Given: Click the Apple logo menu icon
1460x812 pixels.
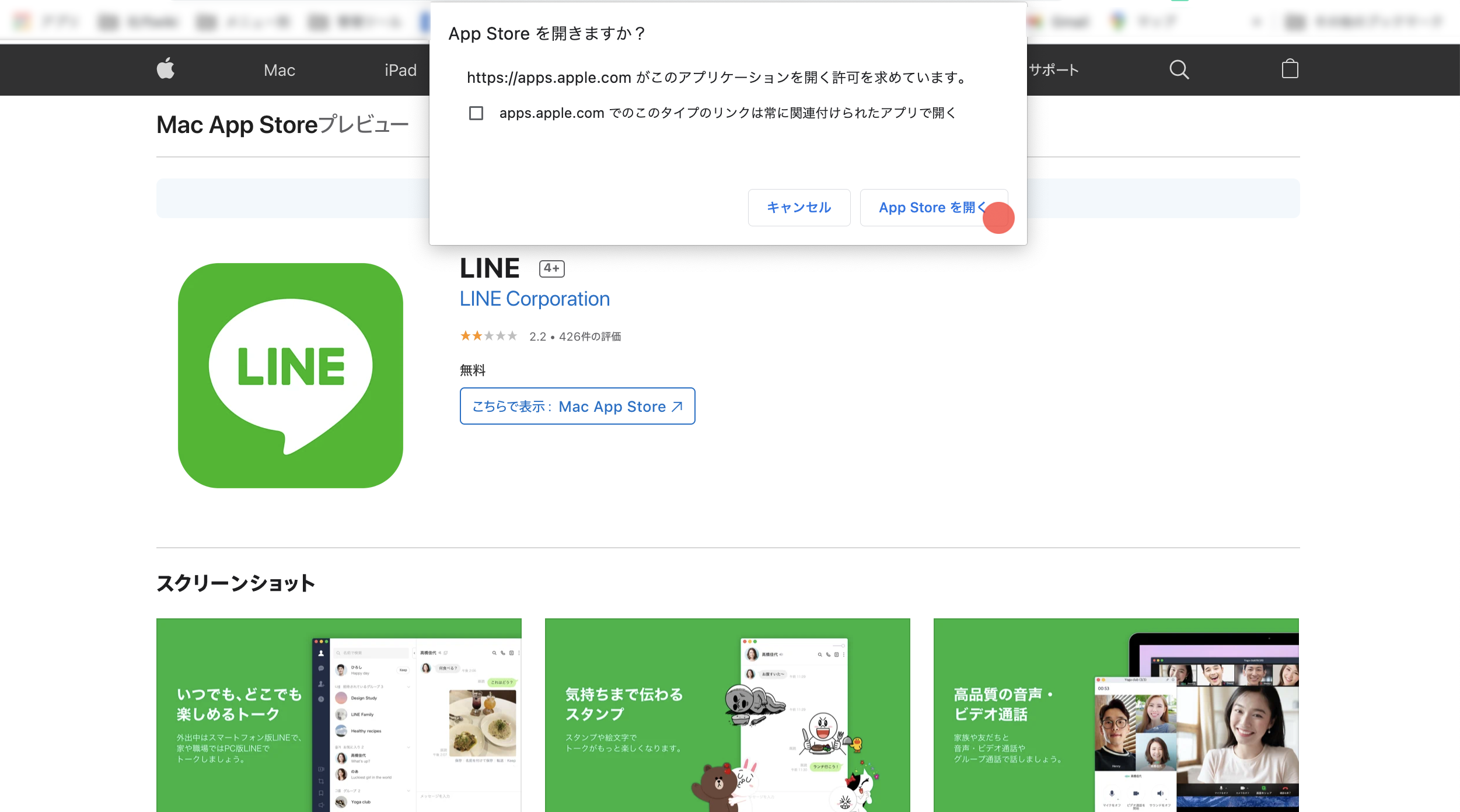Looking at the screenshot, I should pyautogui.click(x=165, y=70).
